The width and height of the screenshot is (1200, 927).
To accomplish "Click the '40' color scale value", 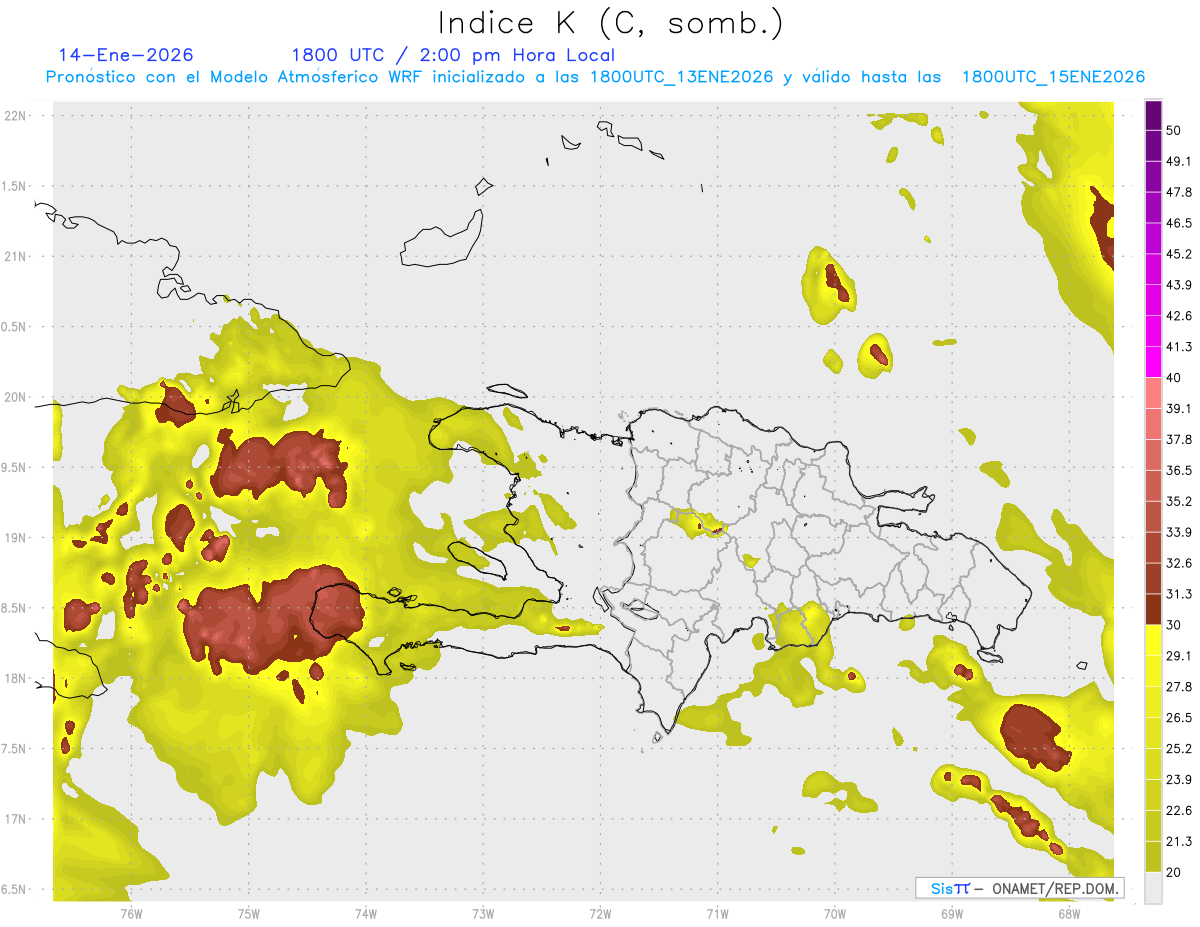I will pos(1174,378).
